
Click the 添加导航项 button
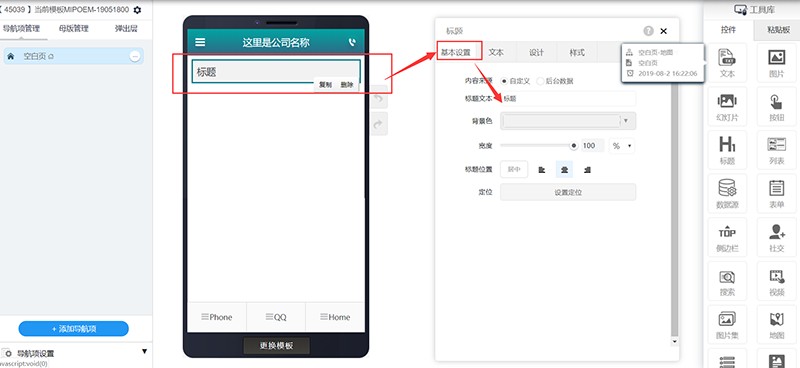point(73,329)
